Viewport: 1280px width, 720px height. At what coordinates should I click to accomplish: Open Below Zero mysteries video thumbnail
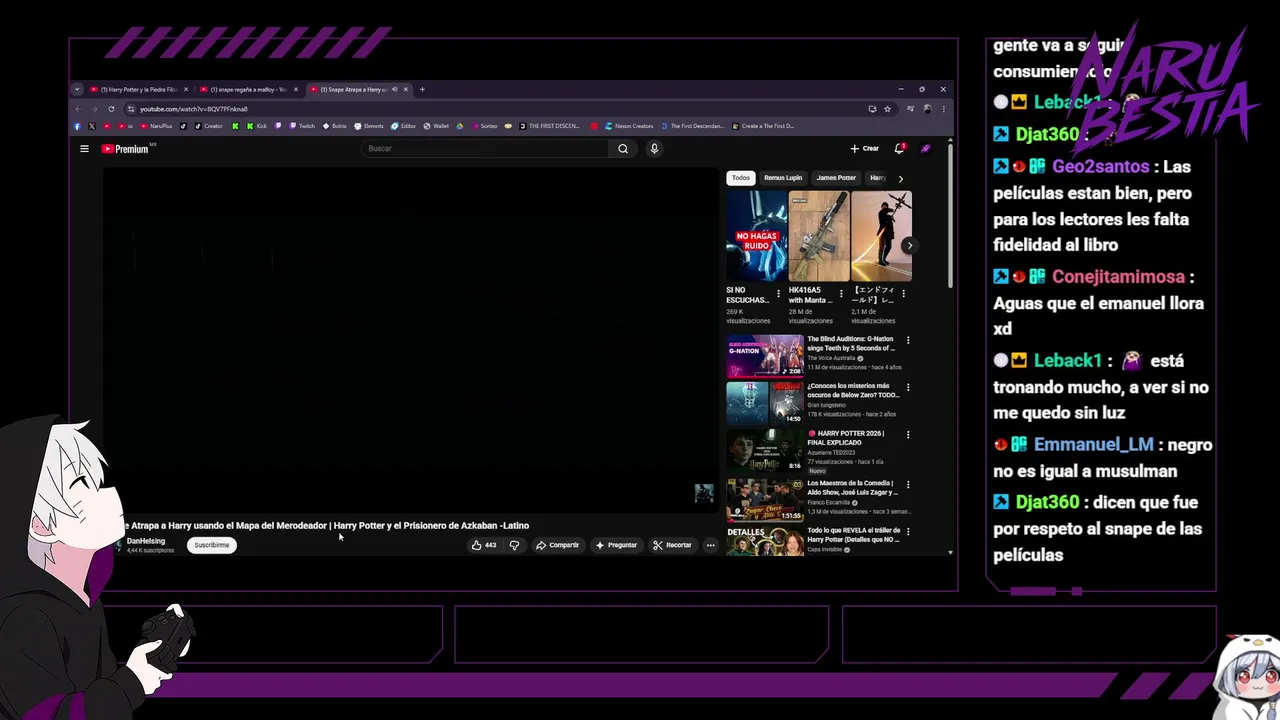click(765, 403)
